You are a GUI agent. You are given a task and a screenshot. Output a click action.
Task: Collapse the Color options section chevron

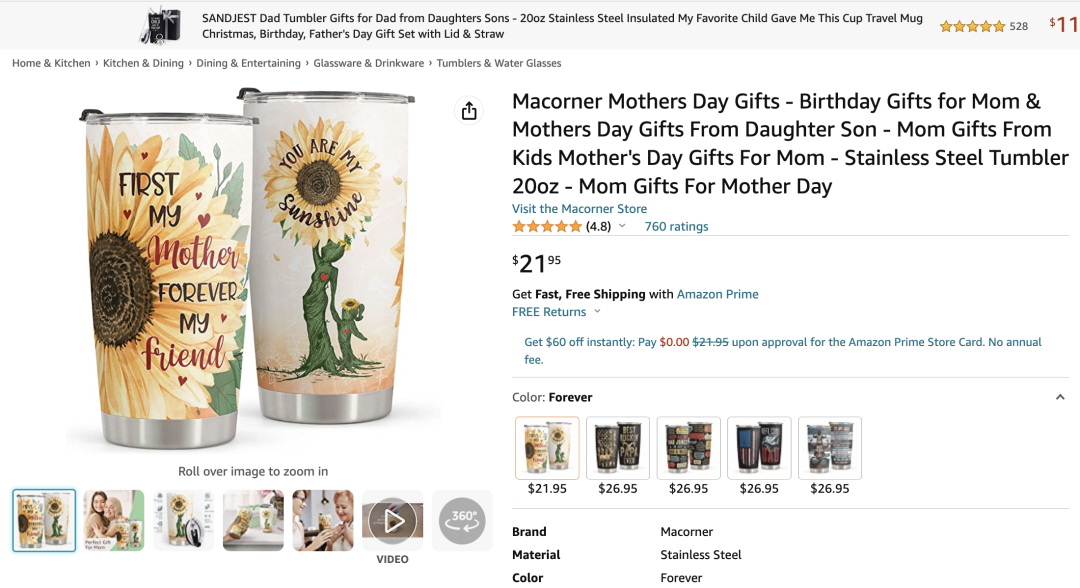(x=1060, y=397)
